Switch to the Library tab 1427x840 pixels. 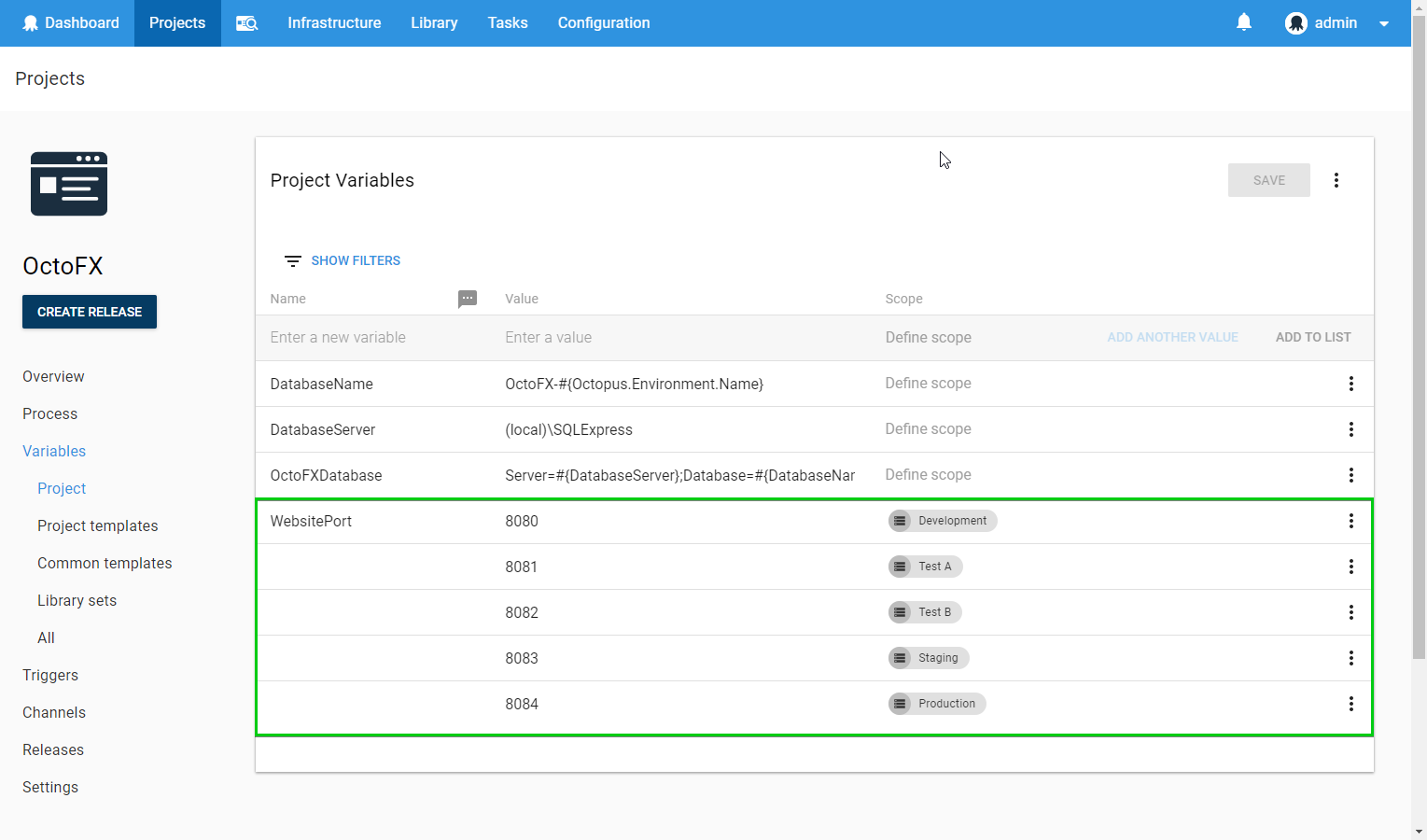tap(434, 23)
